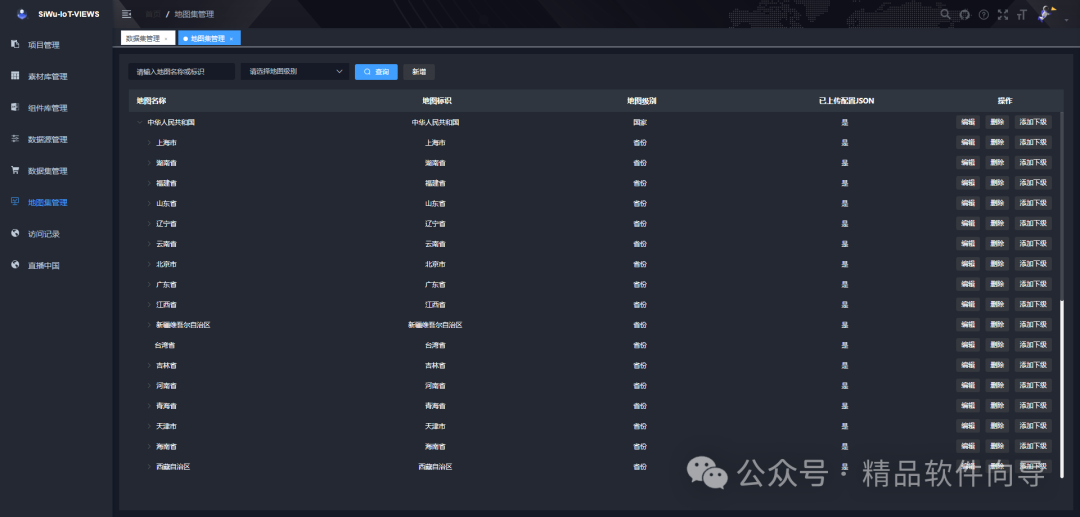Click 删除 for 山东省
The height and width of the screenshot is (517, 1080).
(x=997, y=204)
